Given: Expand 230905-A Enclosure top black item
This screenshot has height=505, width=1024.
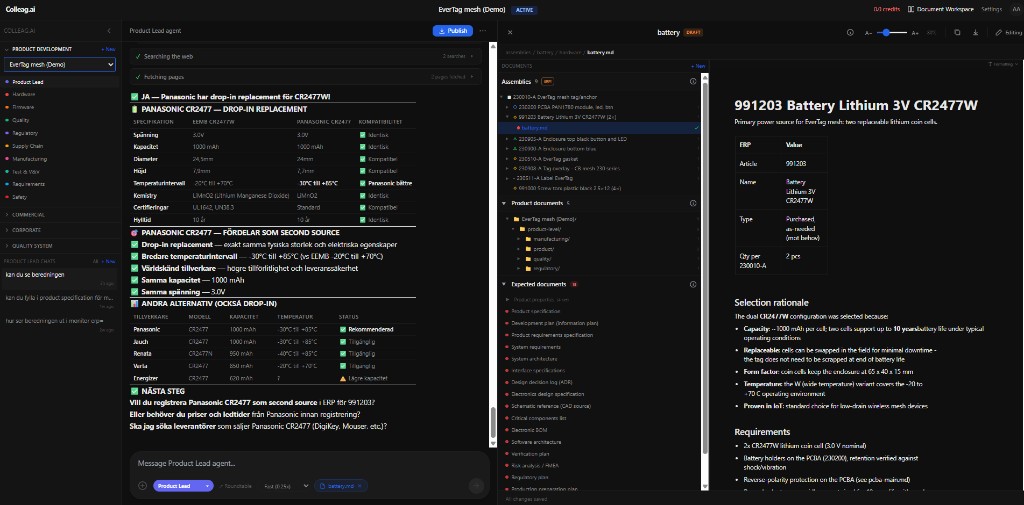Looking at the screenshot, I should 509,139.
